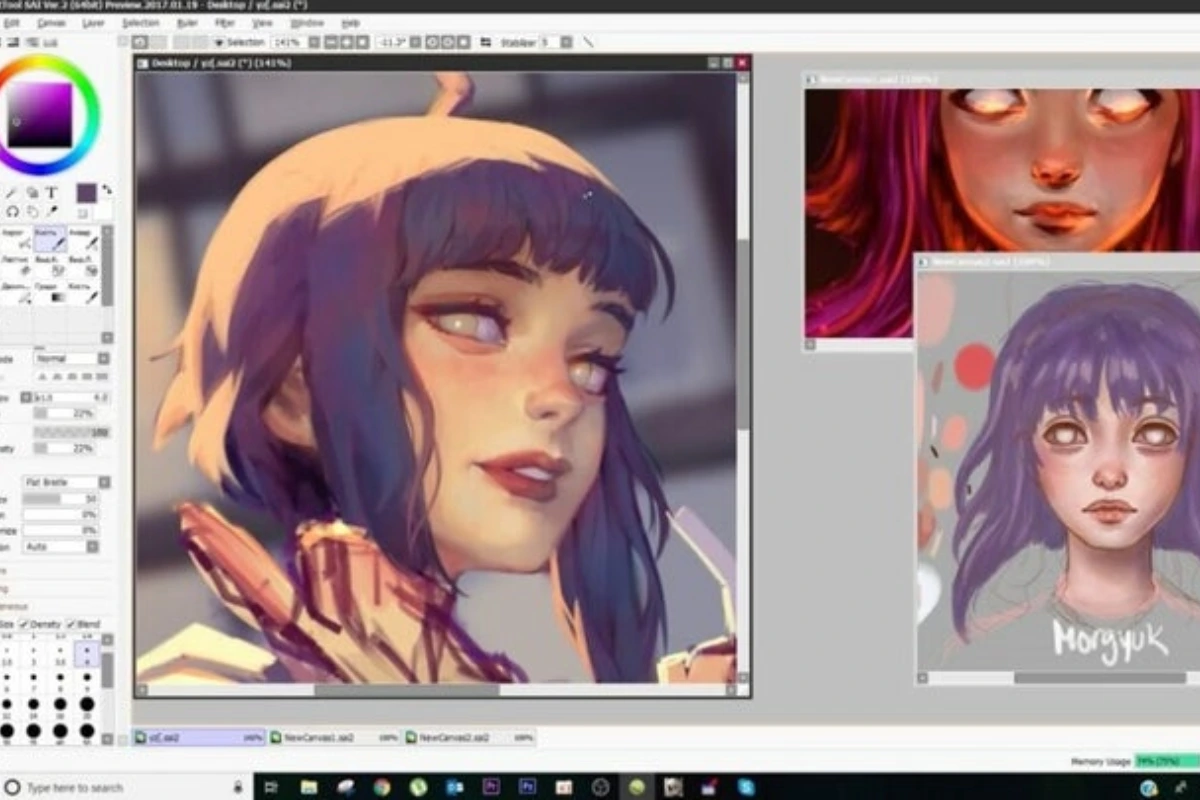
Task: Select the Text tool
Action: point(52,192)
